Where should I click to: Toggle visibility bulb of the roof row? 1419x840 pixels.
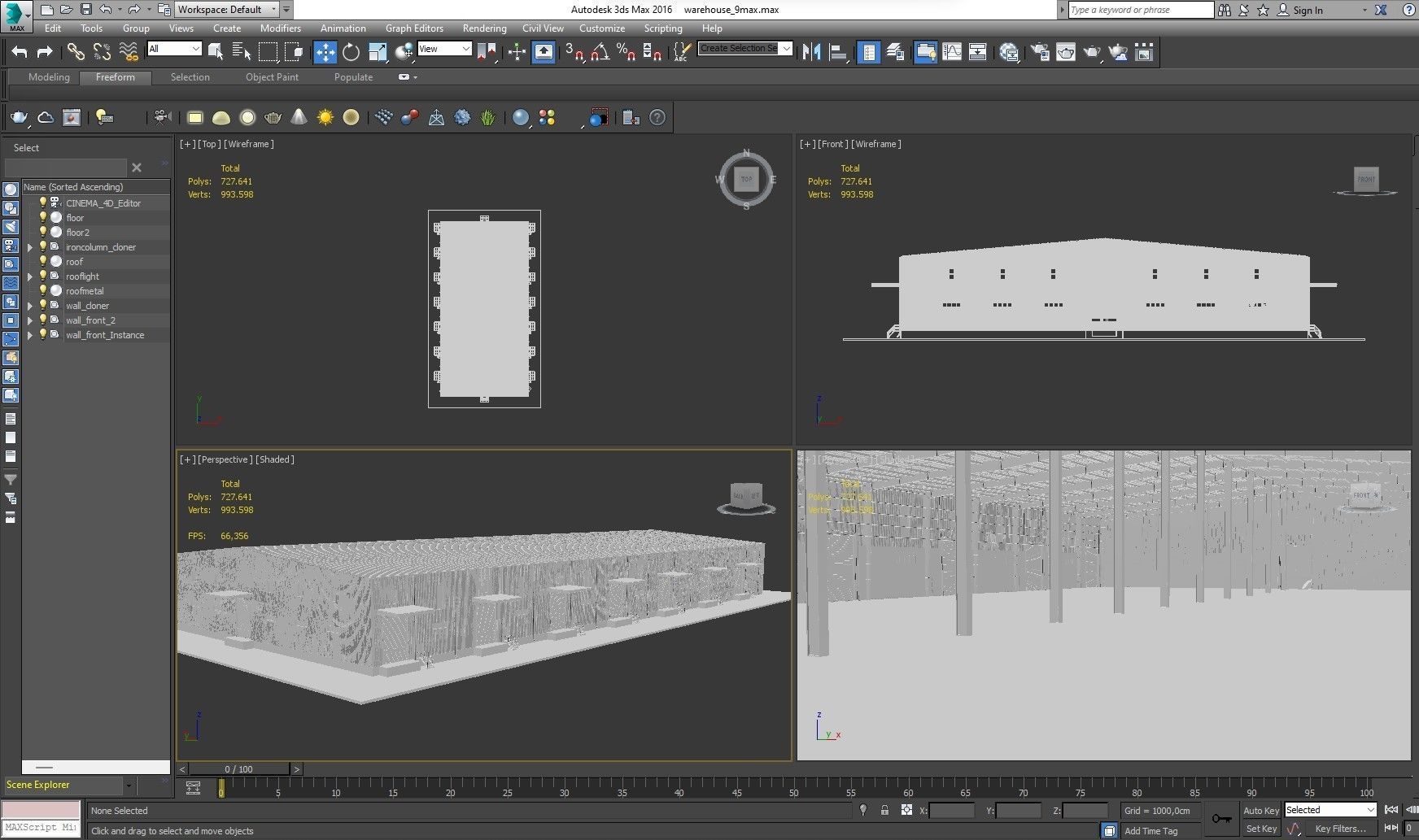[43, 261]
